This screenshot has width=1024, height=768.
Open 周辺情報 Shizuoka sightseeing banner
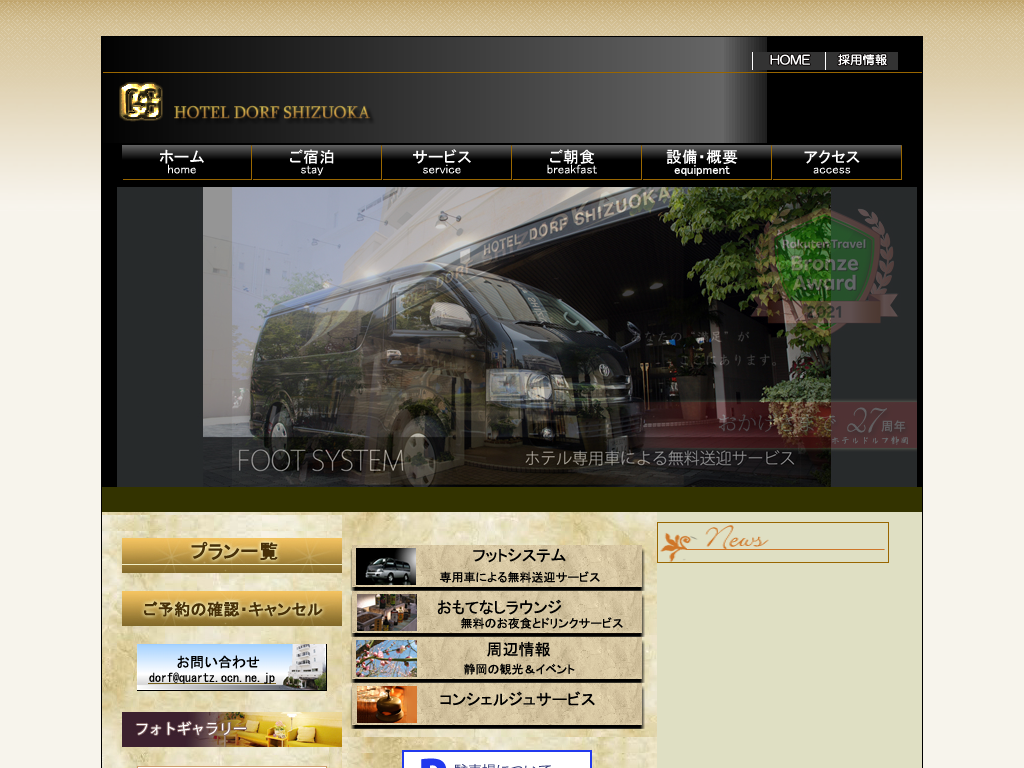click(498, 658)
